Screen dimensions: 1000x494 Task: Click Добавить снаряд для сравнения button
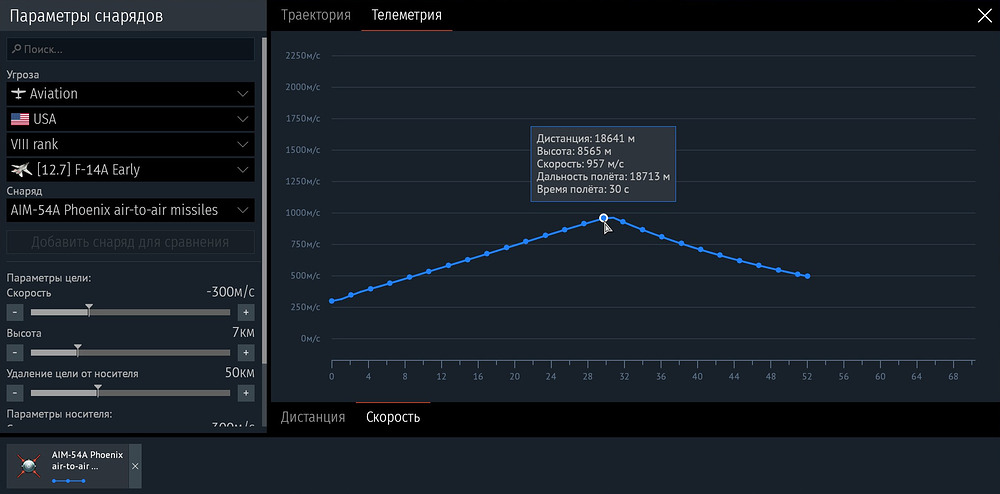click(130, 242)
